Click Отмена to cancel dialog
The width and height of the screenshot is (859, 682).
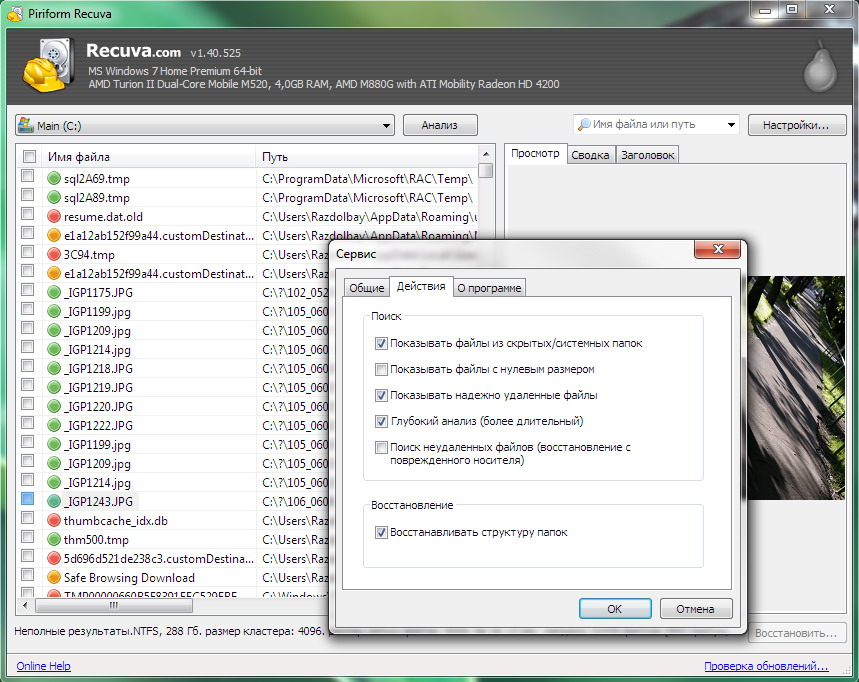(695, 609)
